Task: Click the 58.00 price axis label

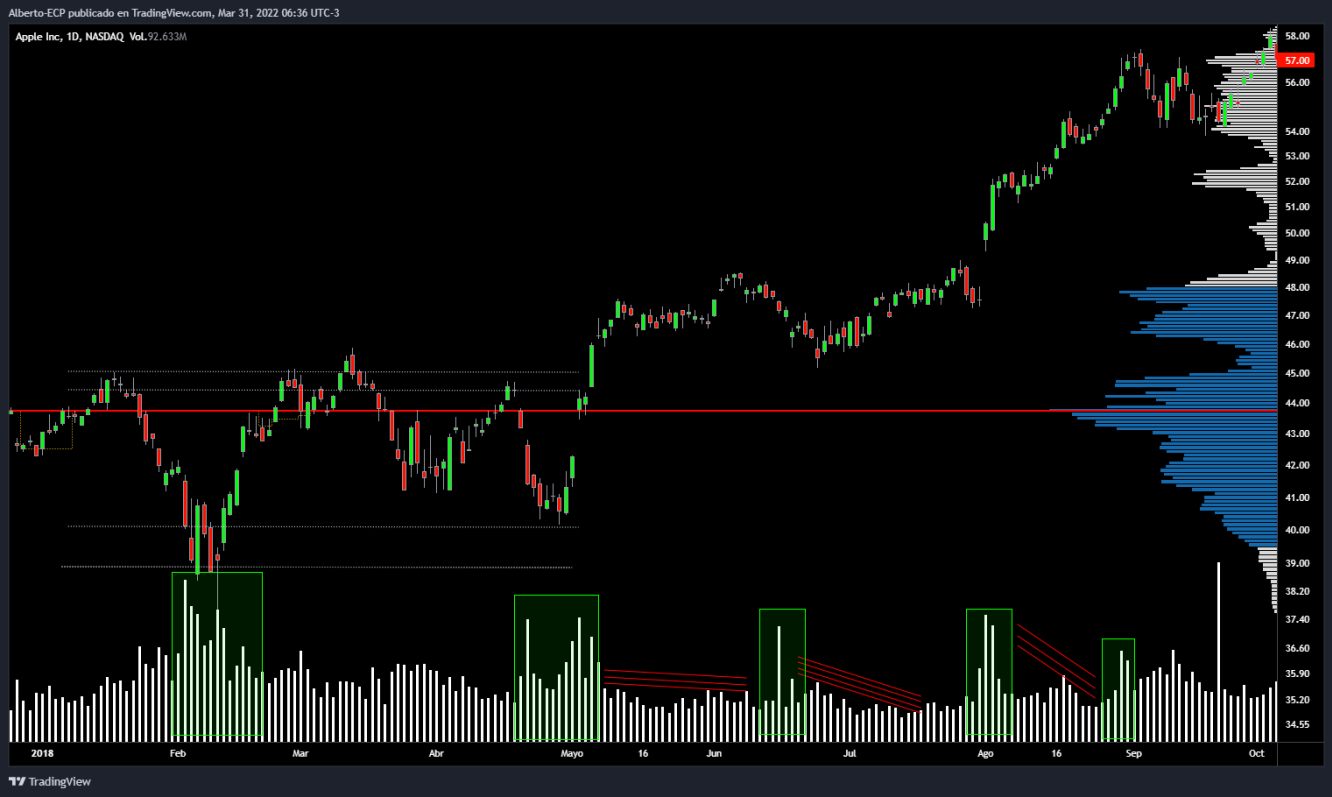Action: [x=1297, y=36]
